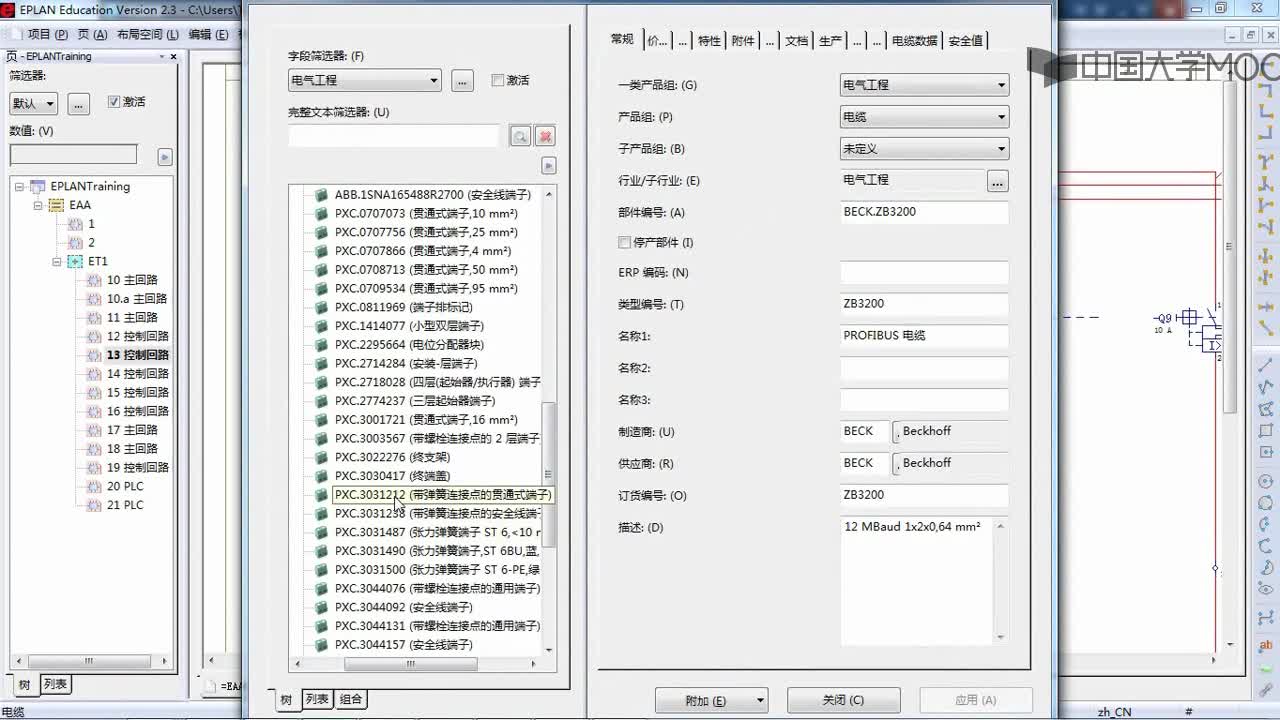Click the 关闭 (C) button
This screenshot has height=720, width=1280.
coord(843,701)
